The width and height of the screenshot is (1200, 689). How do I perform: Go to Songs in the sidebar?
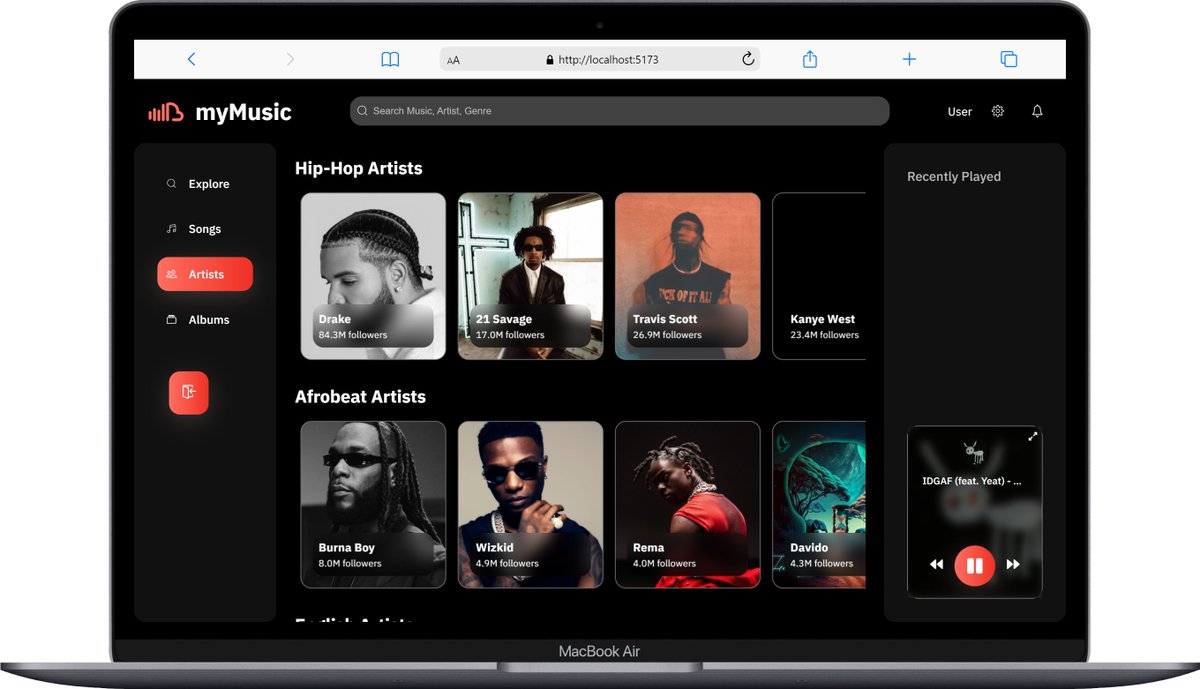pyautogui.click(x=205, y=229)
